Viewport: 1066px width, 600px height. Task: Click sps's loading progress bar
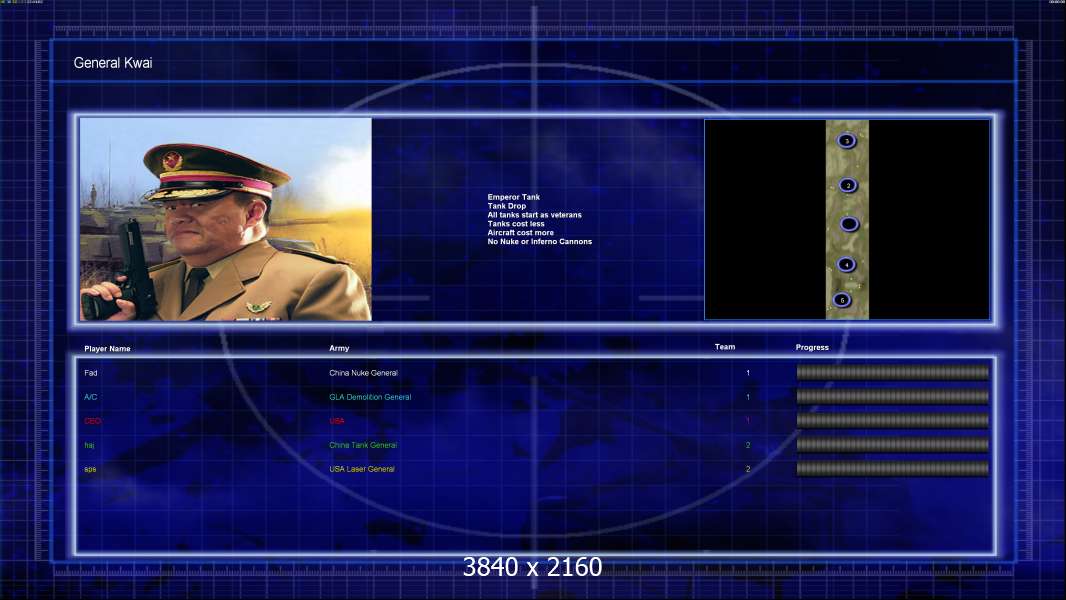coord(893,468)
